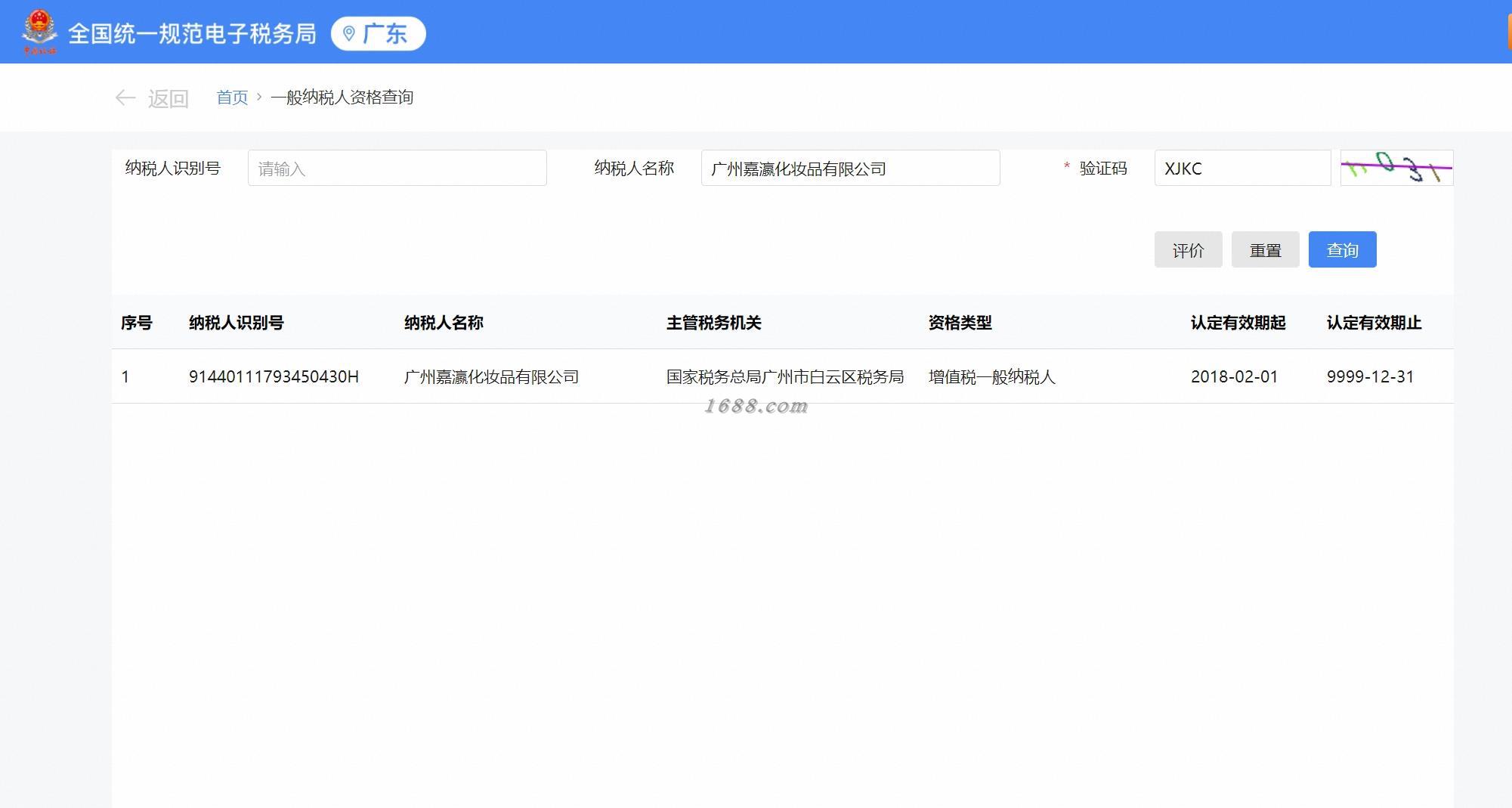Focus the 纳税人名称 input field
Viewport: 1512px width, 808px height.
point(850,168)
